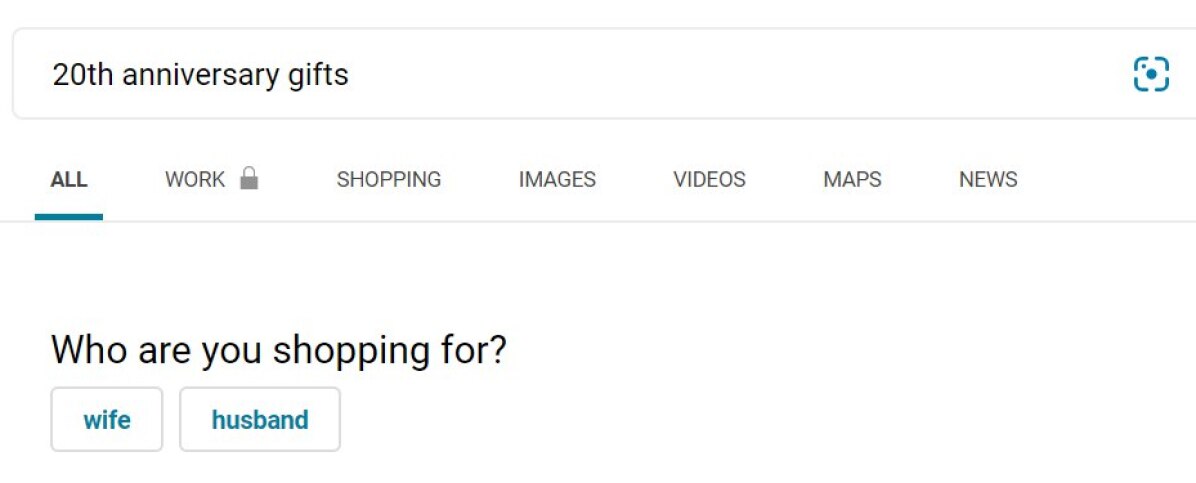
Task: Show IMAGES results
Action: (x=557, y=180)
